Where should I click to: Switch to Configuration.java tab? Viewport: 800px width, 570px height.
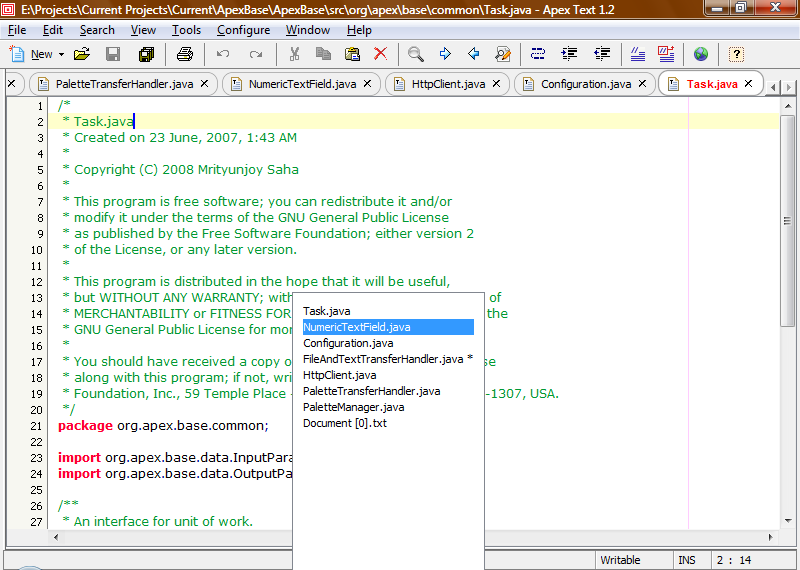[586, 84]
